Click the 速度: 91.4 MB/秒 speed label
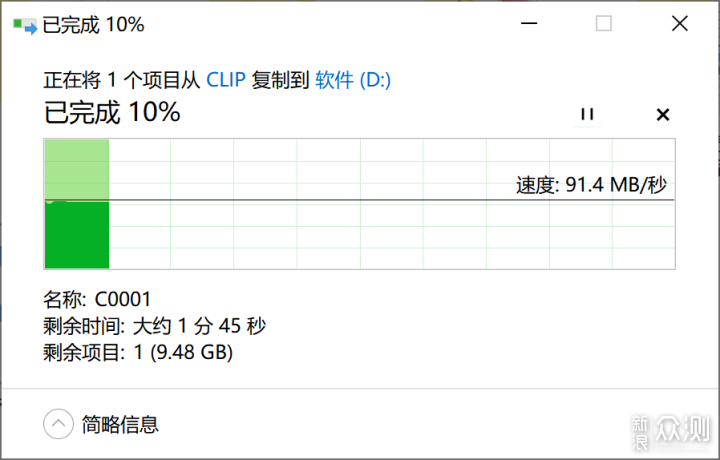Image resolution: width=720 pixels, height=460 pixels. pyautogui.click(x=591, y=185)
